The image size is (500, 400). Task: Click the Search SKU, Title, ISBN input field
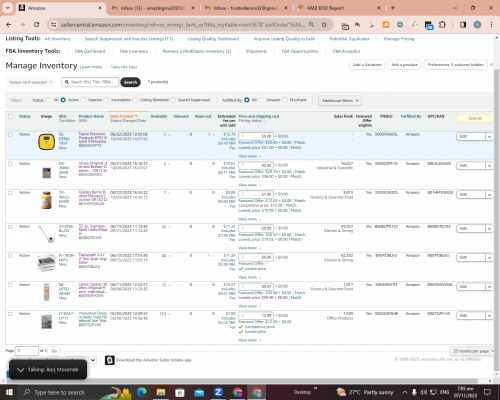[x=90, y=82]
